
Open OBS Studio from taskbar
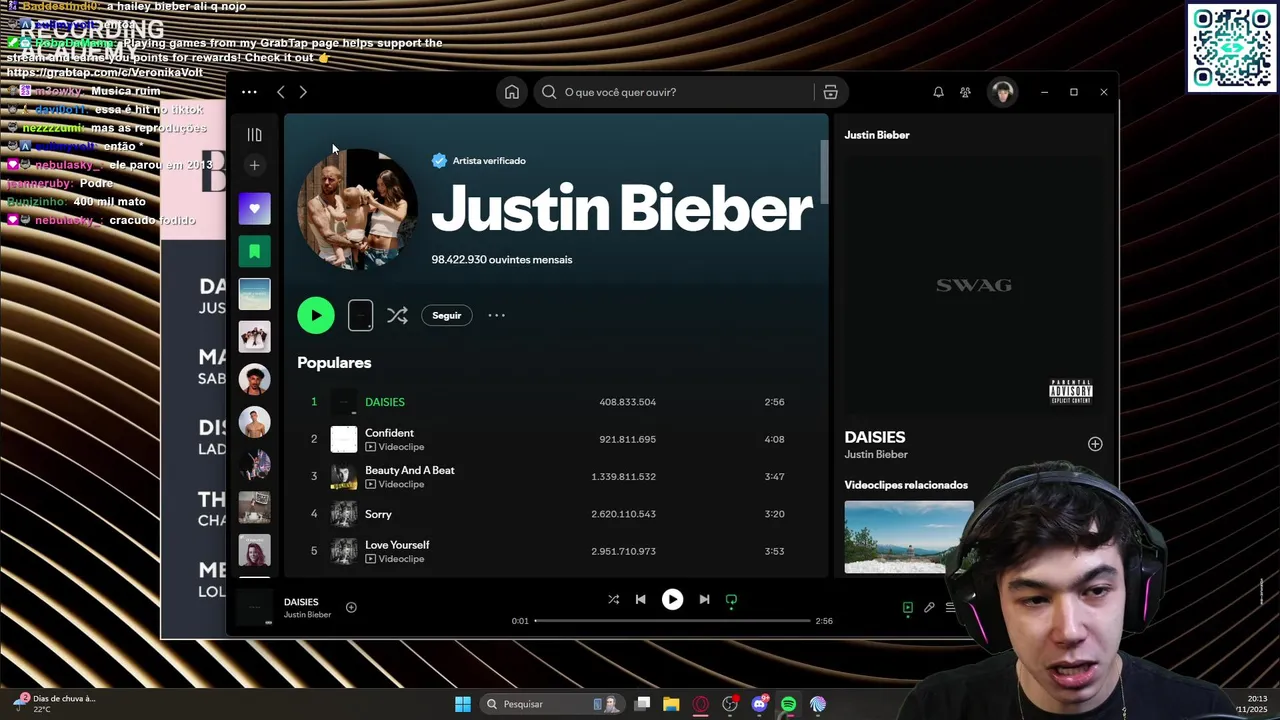click(x=730, y=704)
